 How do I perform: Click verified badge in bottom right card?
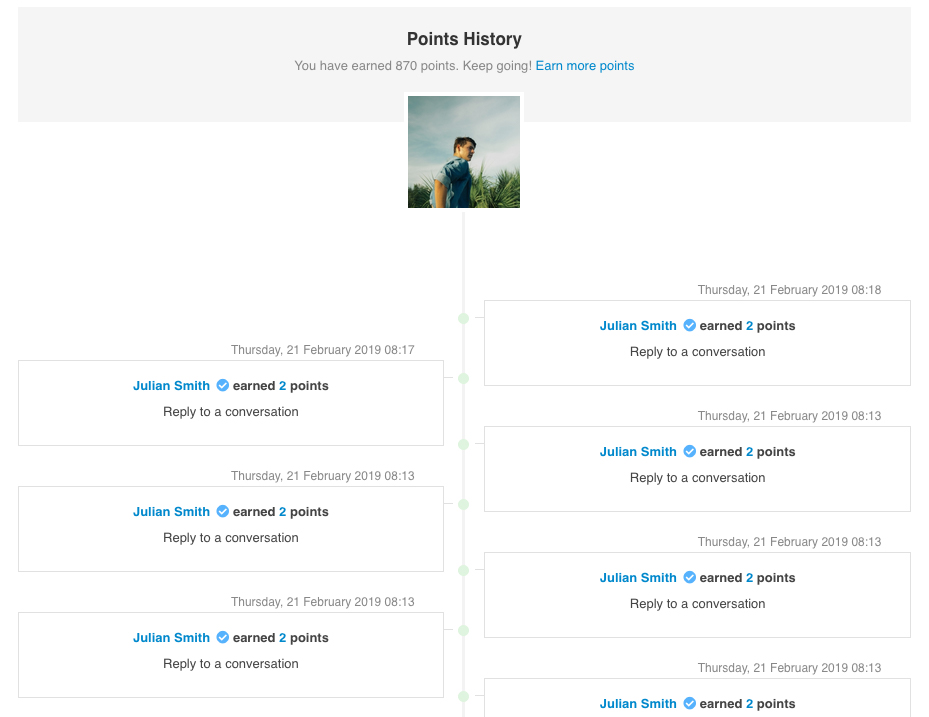click(690, 703)
